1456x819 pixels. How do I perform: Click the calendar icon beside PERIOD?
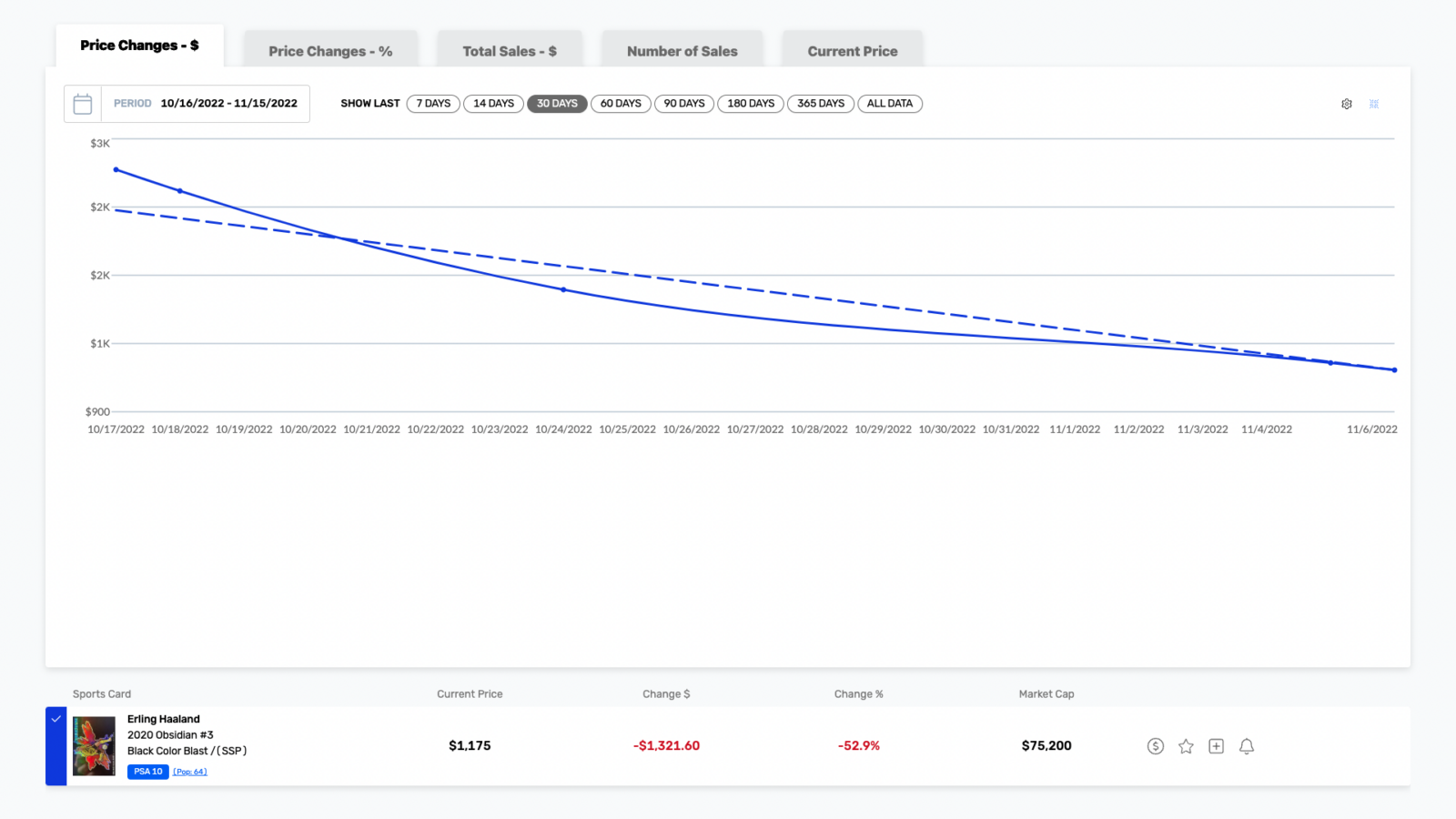(83, 104)
